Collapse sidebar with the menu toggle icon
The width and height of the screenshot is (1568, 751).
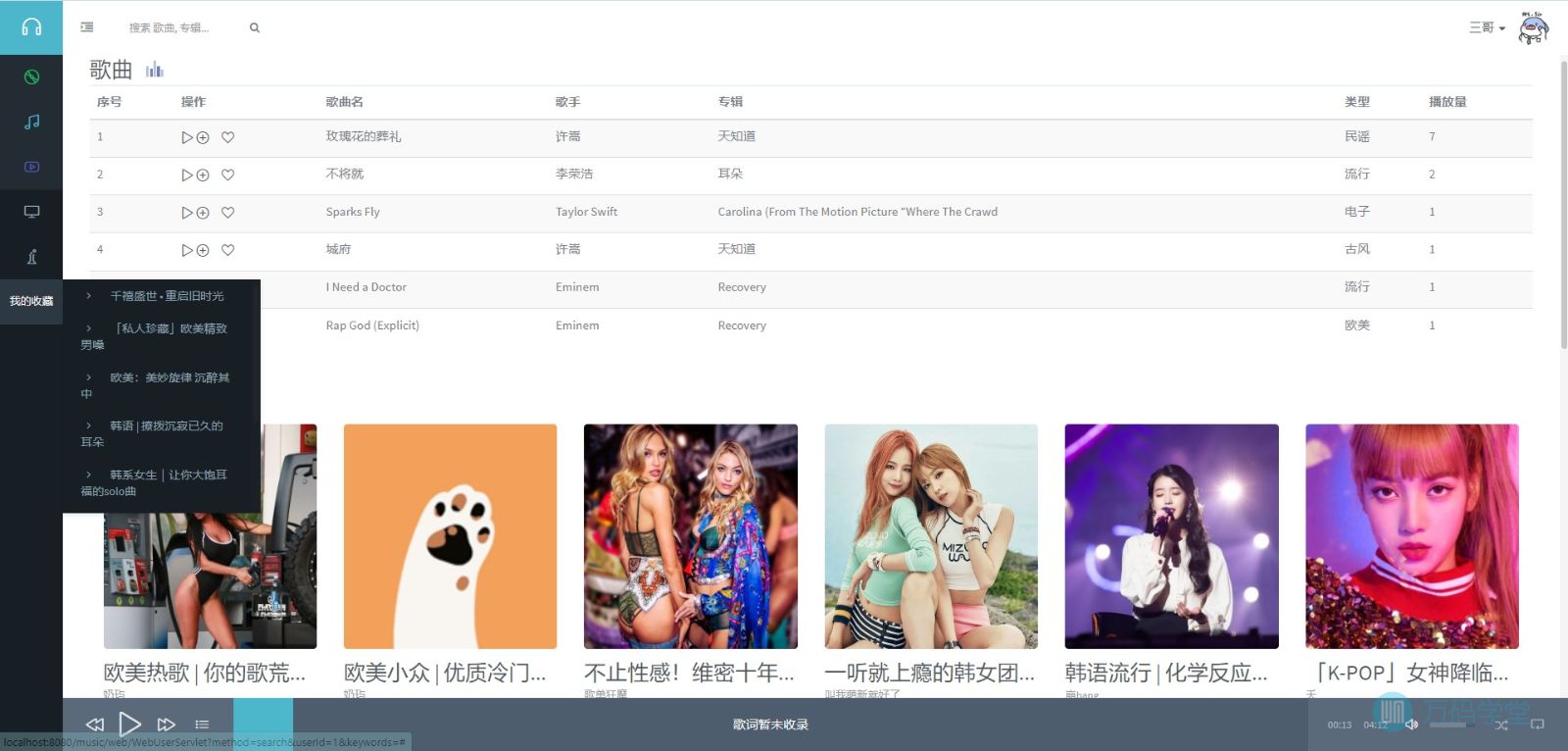click(x=87, y=27)
